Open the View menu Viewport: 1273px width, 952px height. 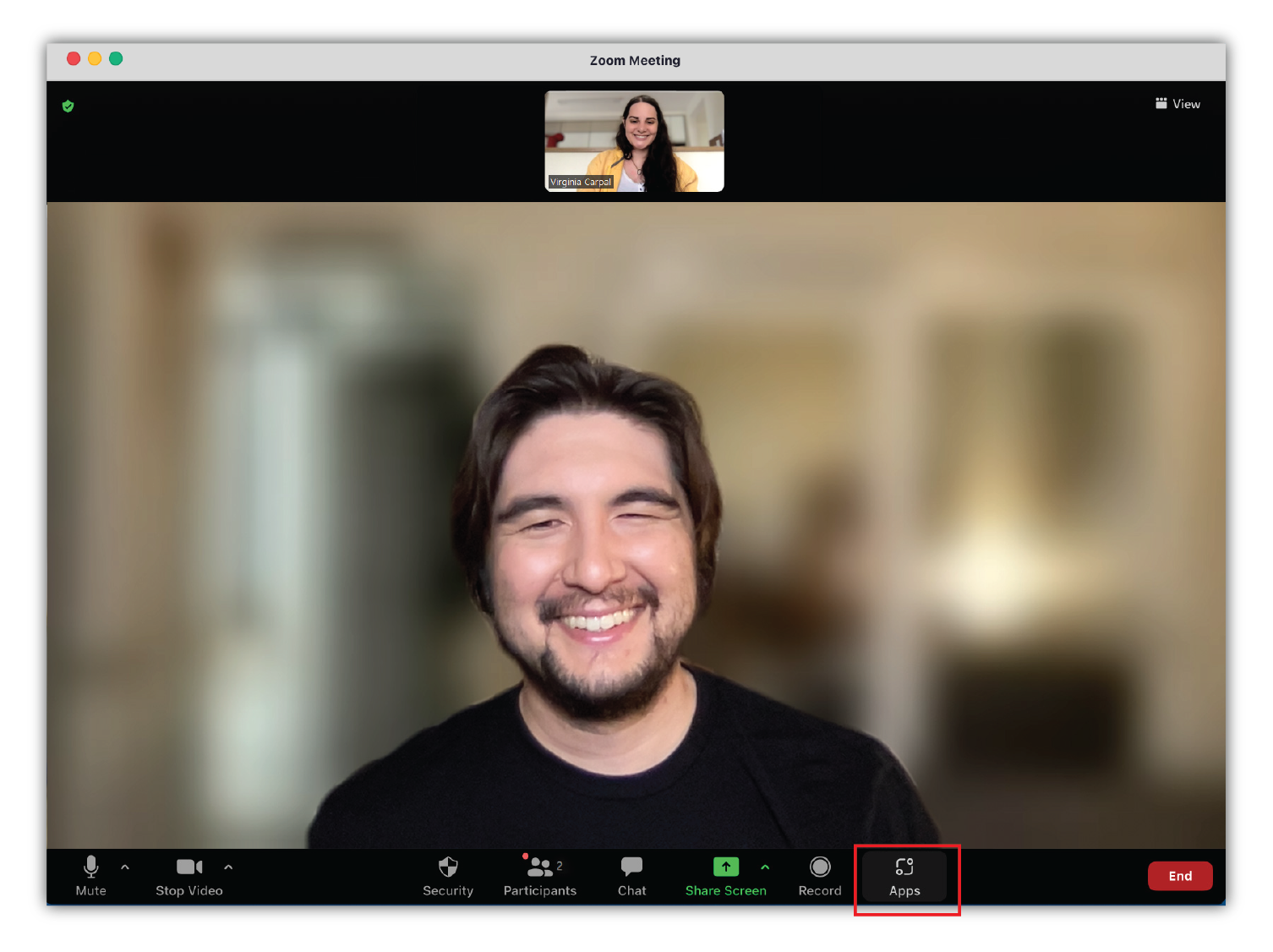1177,103
